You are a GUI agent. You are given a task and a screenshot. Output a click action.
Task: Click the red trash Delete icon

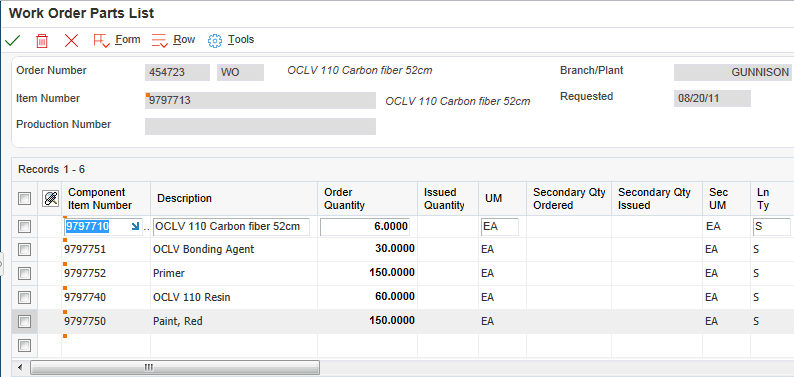point(42,40)
